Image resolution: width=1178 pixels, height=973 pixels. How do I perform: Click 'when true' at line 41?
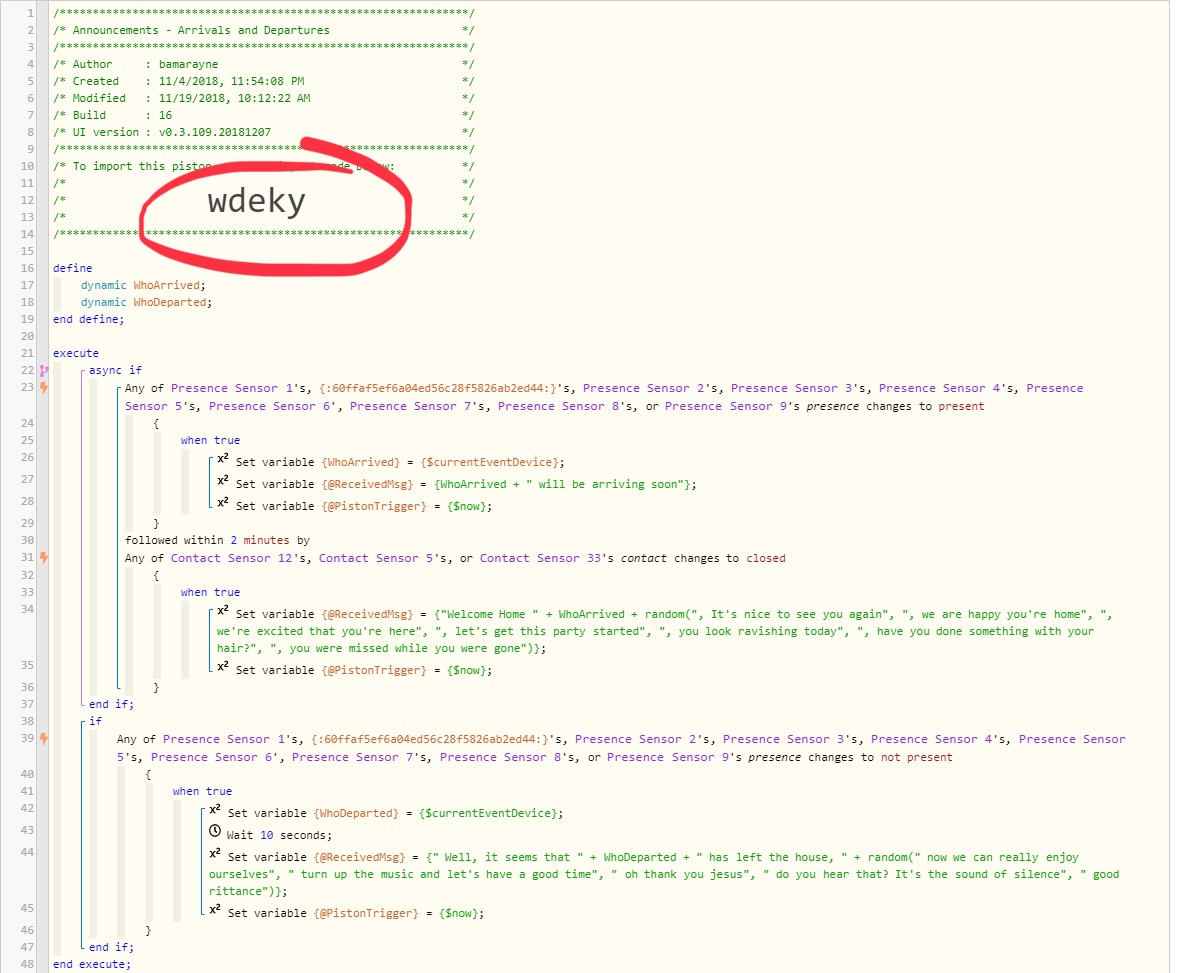tap(202, 791)
